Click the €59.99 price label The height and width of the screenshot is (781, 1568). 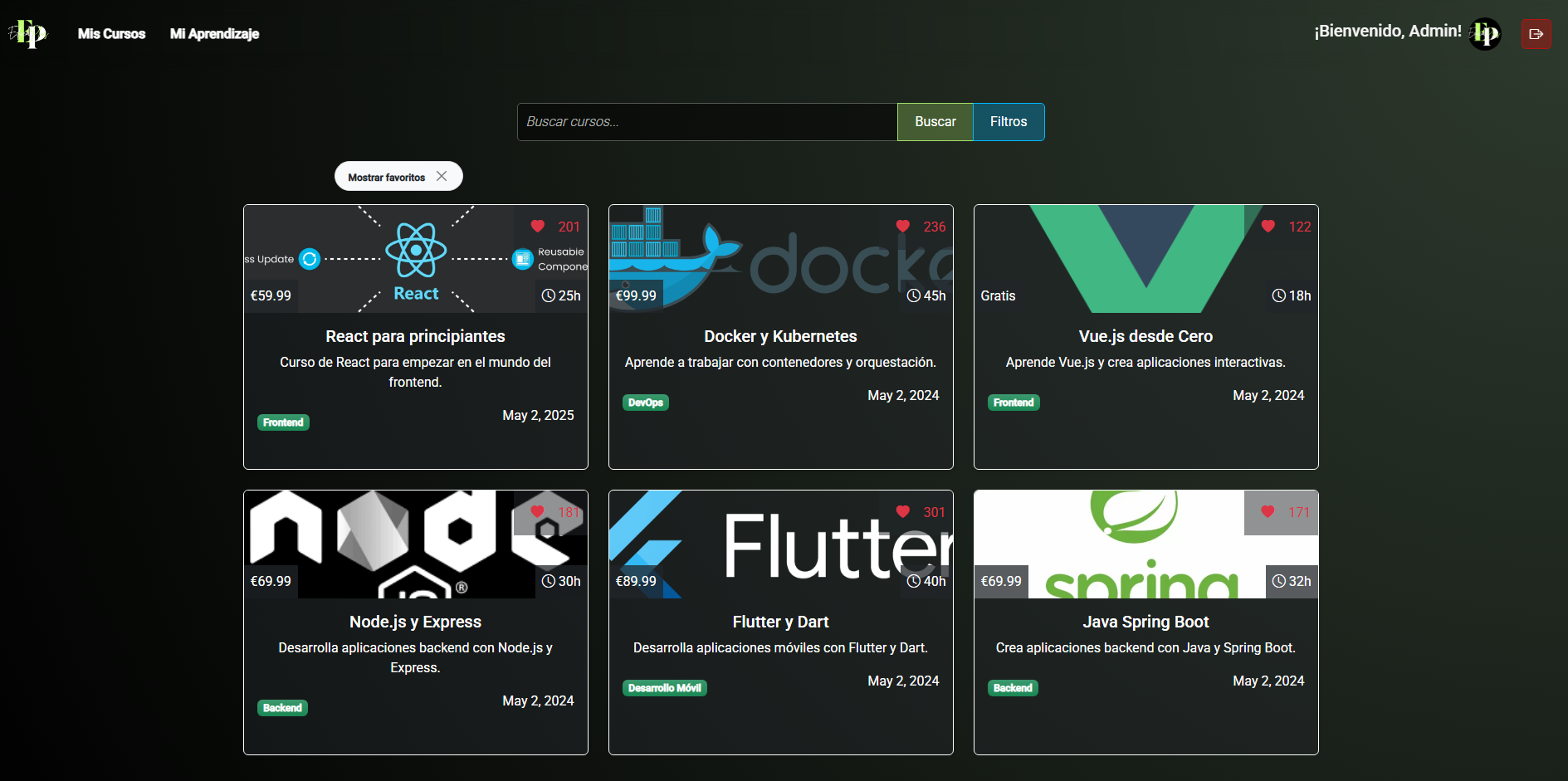pos(271,295)
